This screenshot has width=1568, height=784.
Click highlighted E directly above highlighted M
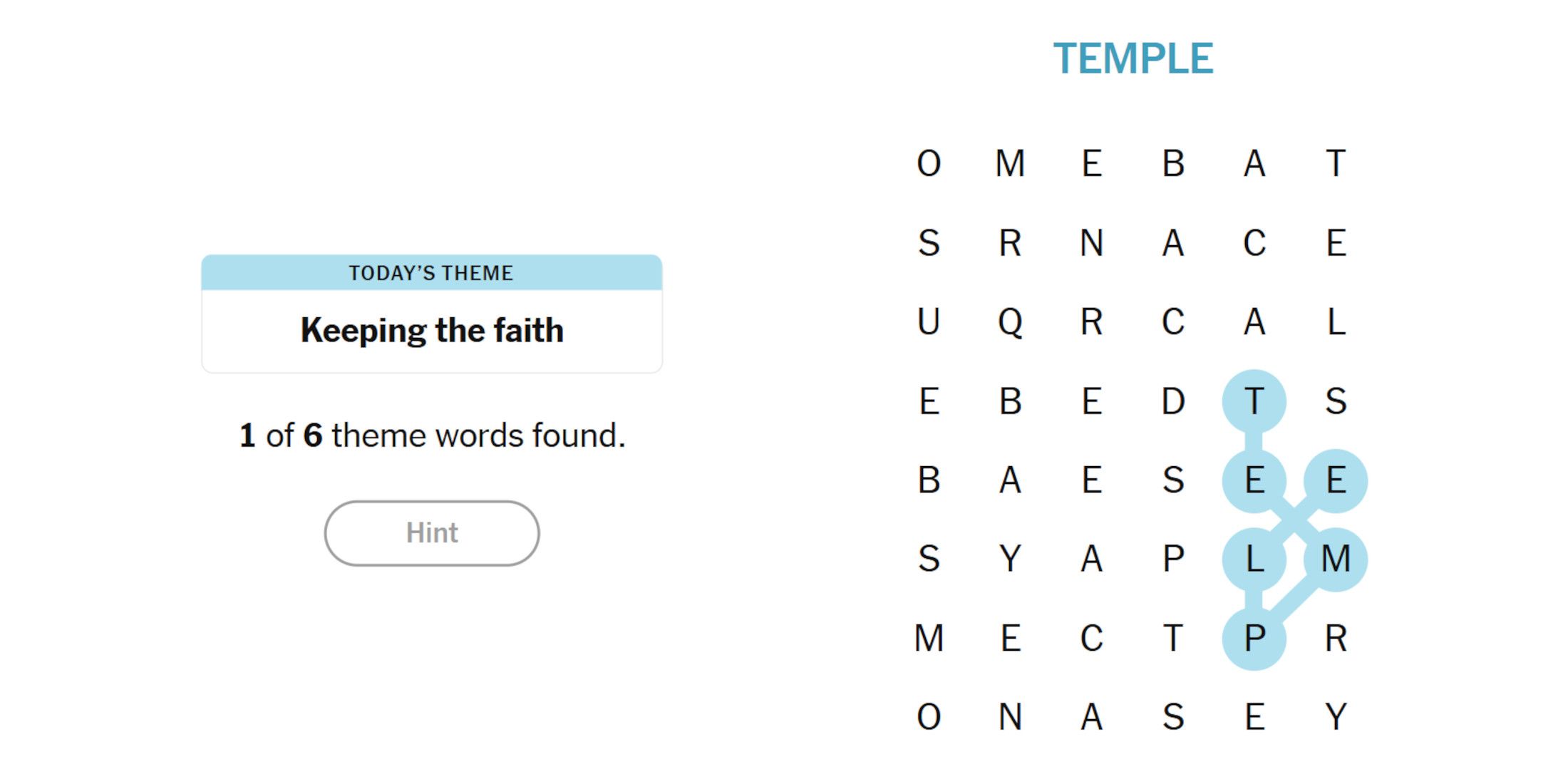click(x=1336, y=480)
